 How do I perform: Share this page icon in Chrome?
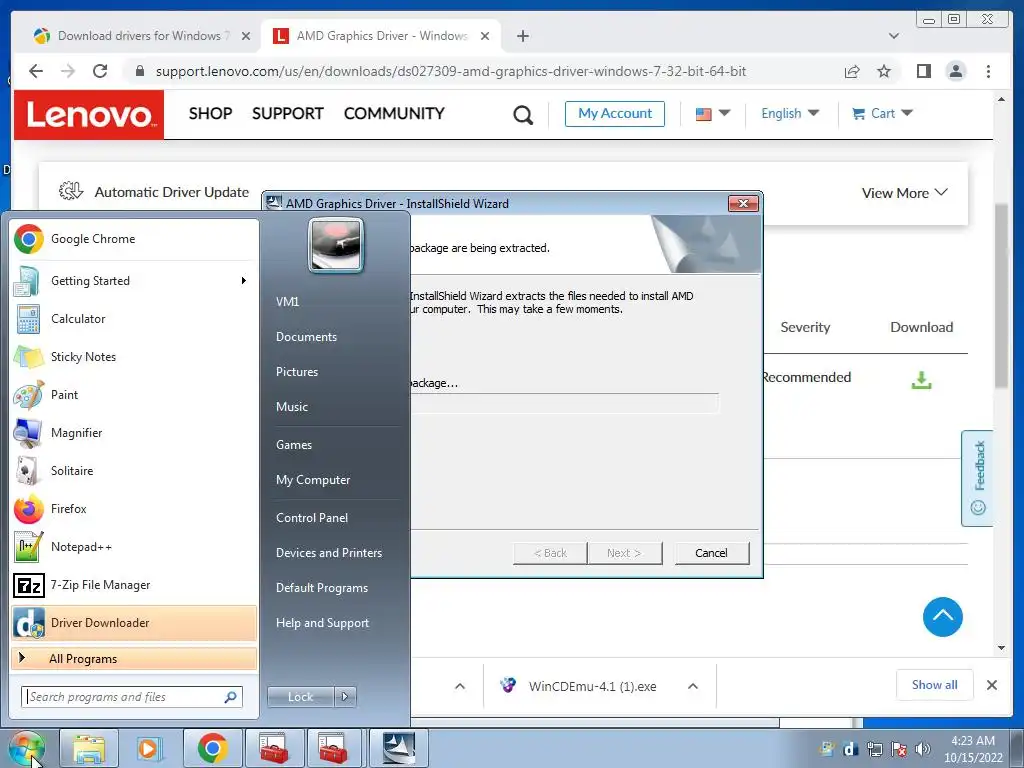click(852, 71)
